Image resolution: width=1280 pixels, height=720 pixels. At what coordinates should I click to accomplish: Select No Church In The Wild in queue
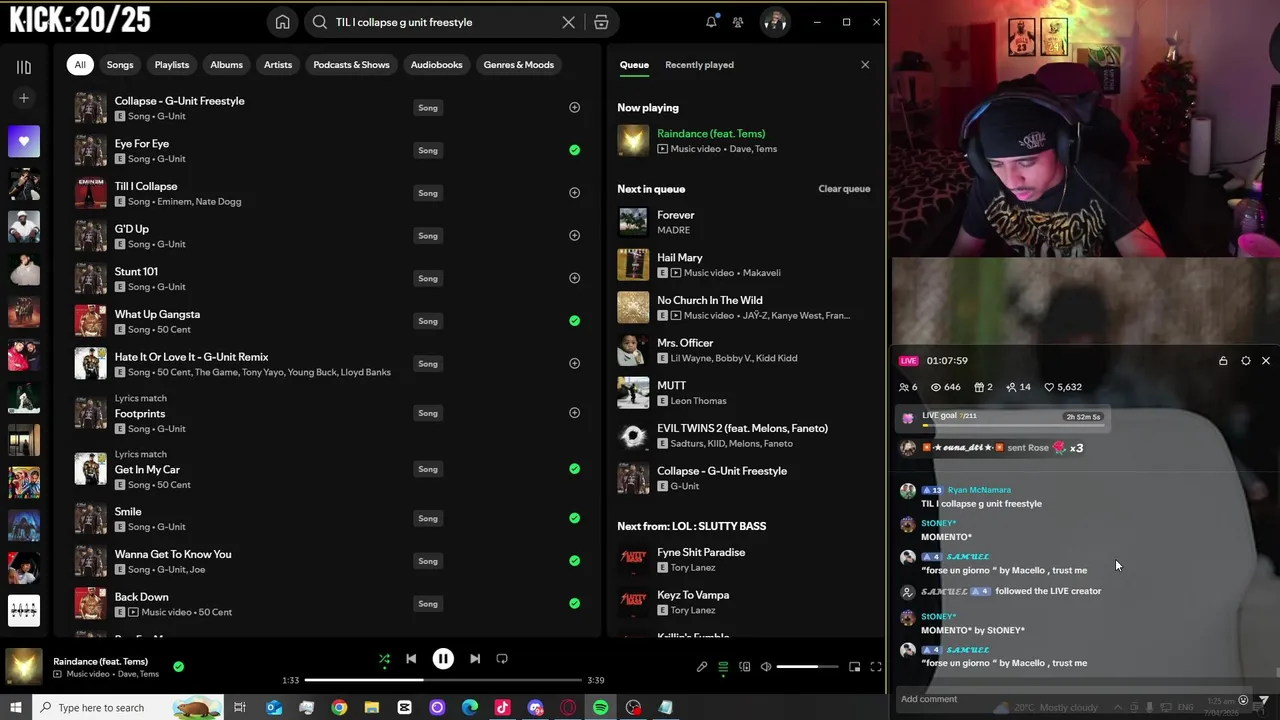(x=710, y=300)
